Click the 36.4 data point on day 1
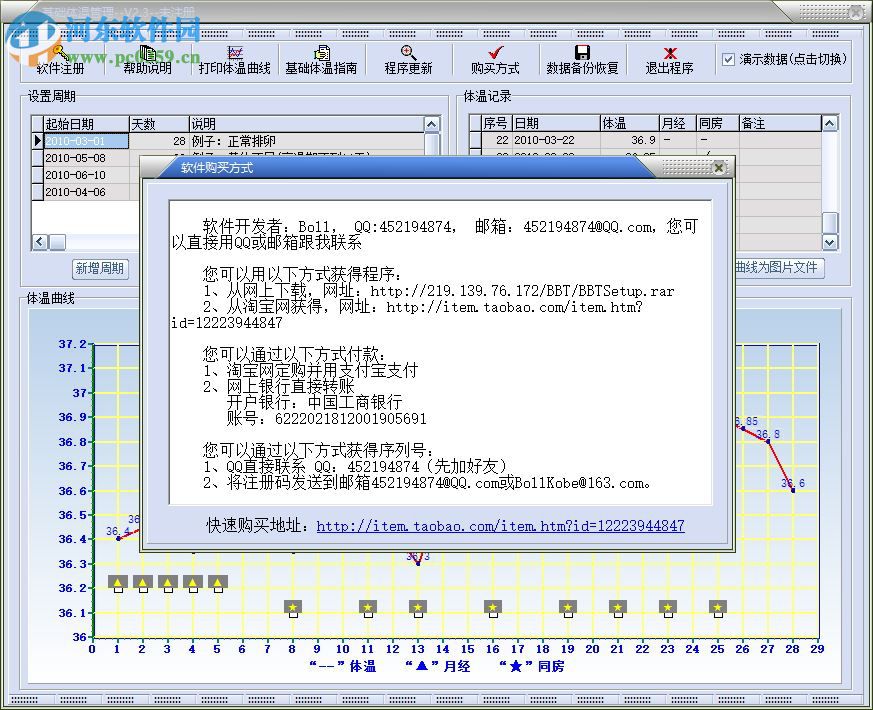 [118, 538]
